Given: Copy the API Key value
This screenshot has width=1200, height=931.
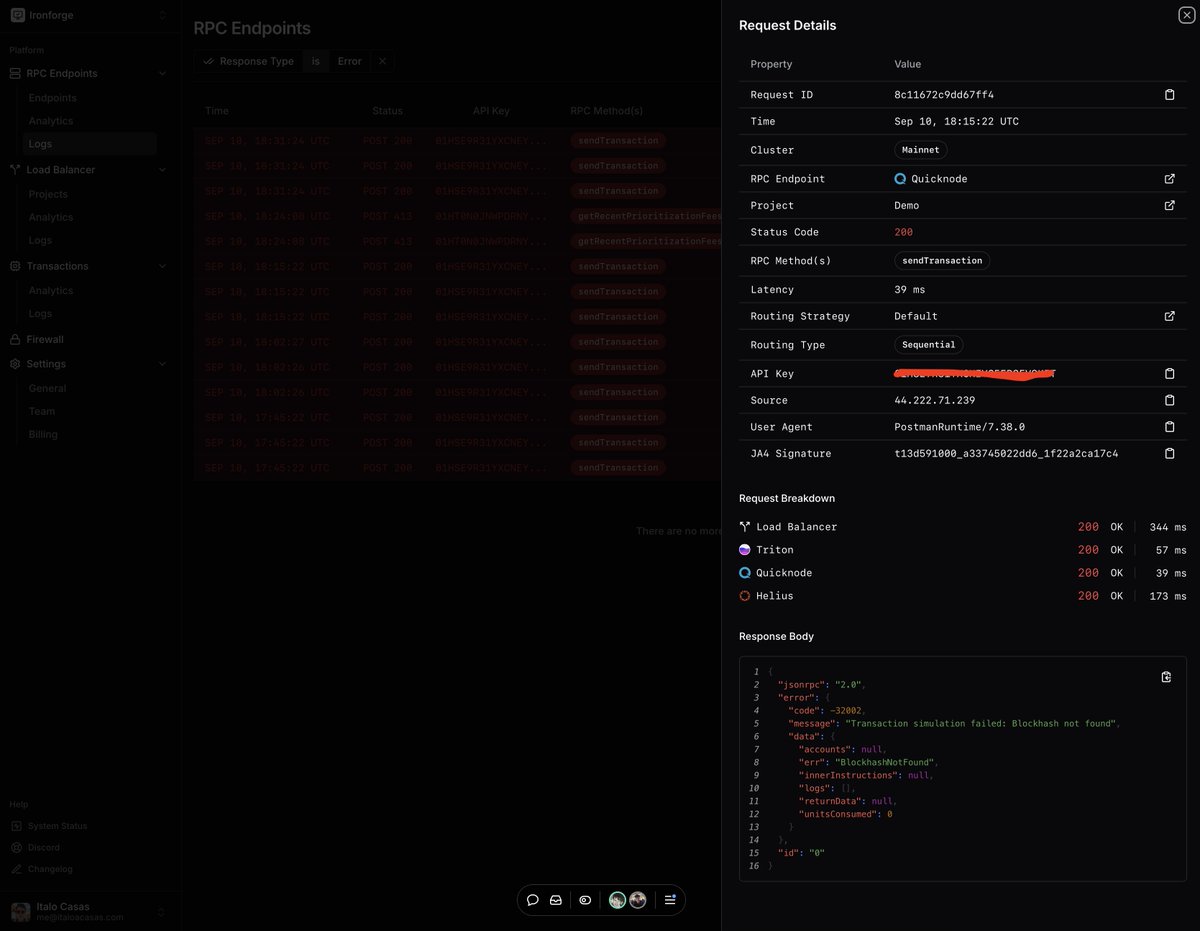Looking at the screenshot, I should [x=1169, y=374].
